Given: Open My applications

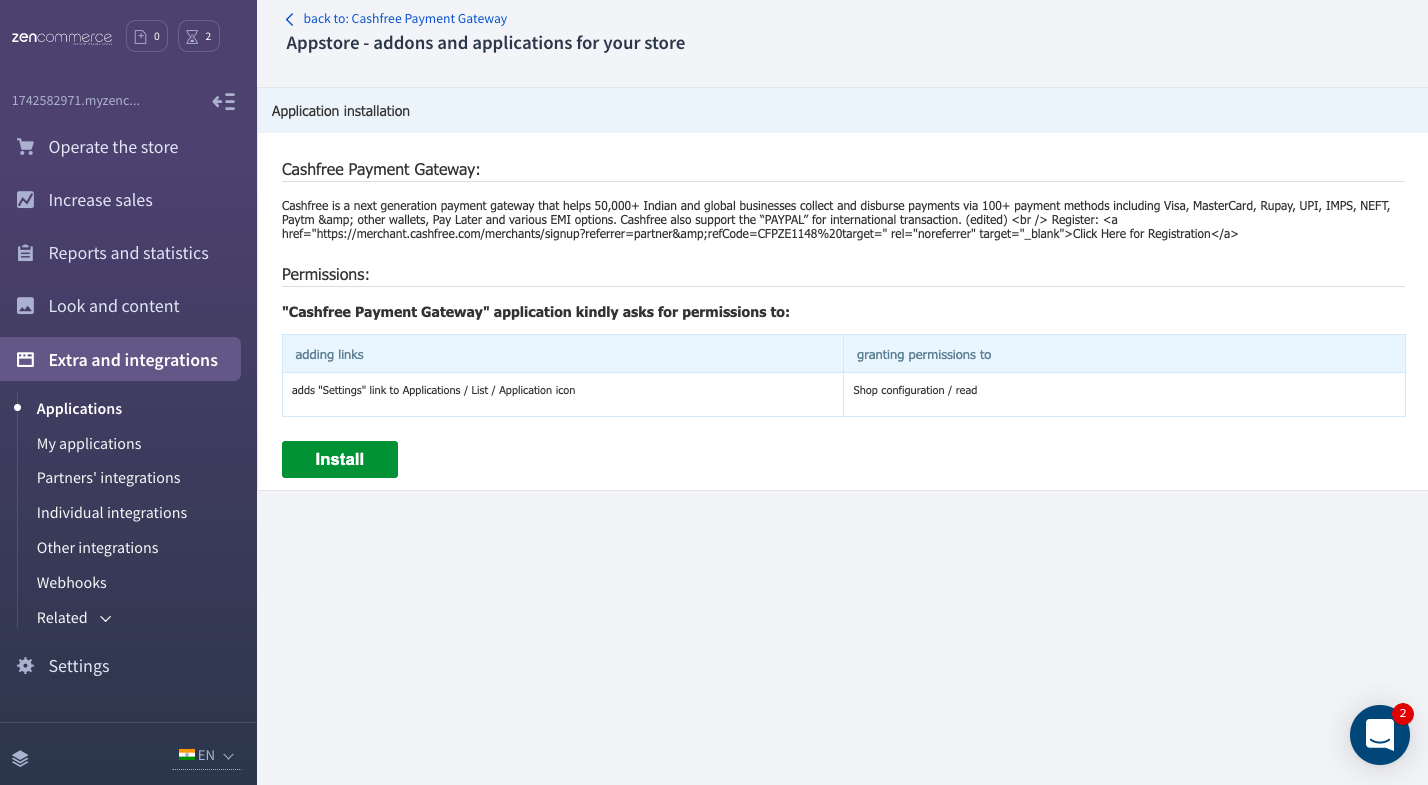Looking at the screenshot, I should [x=89, y=444].
